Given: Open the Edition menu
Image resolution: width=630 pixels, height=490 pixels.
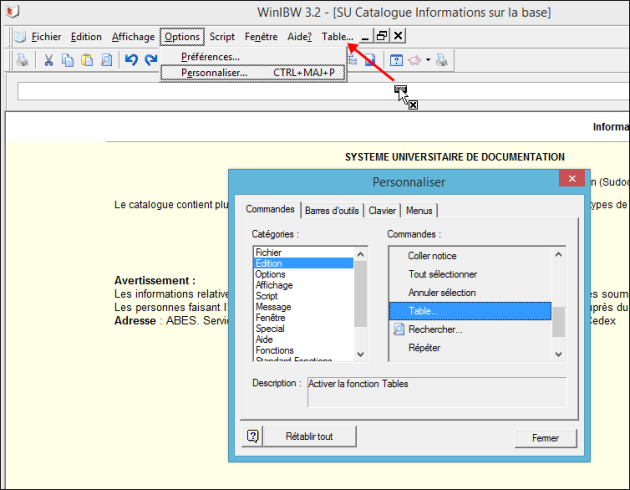Looking at the screenshot, I should click(86, 37).
